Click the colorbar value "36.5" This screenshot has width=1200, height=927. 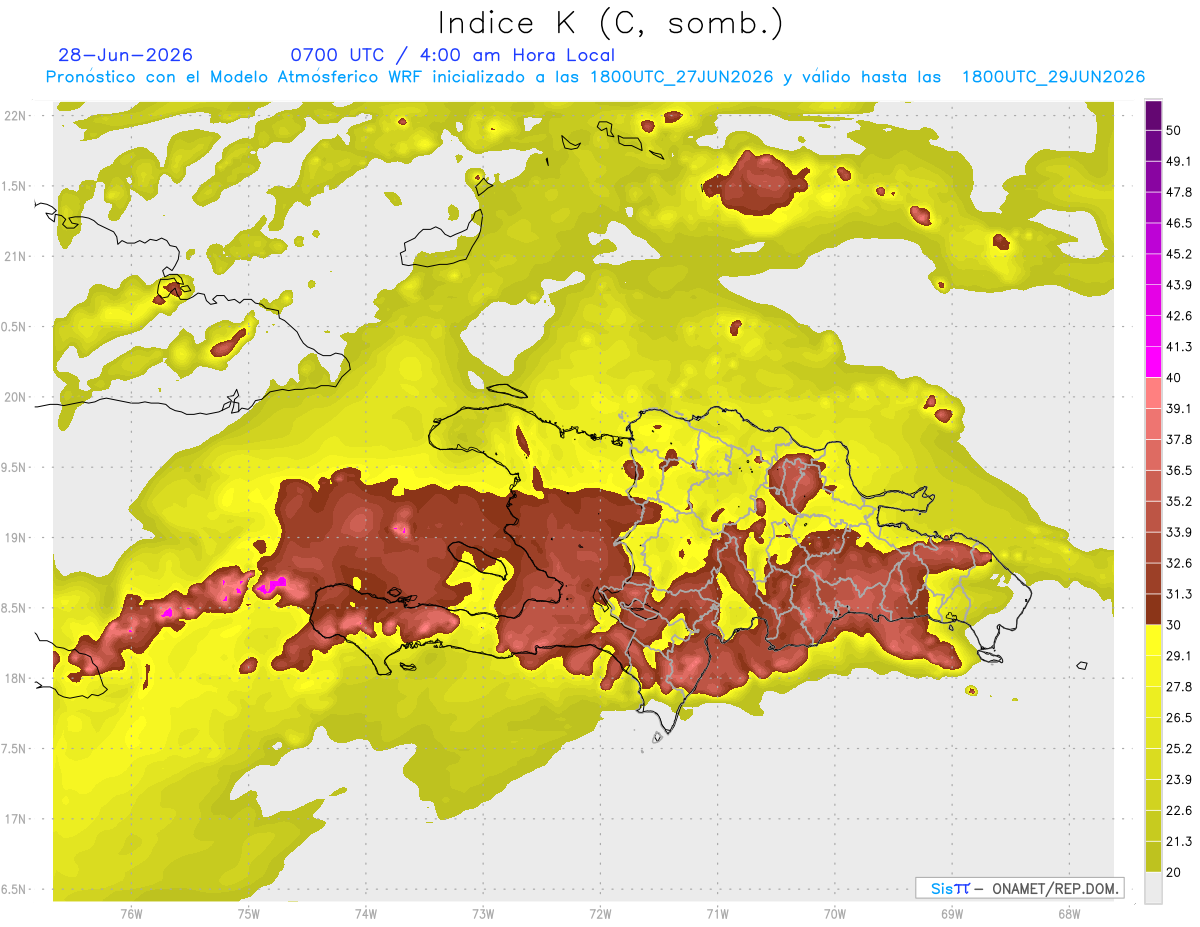[x=1180, y=471]
